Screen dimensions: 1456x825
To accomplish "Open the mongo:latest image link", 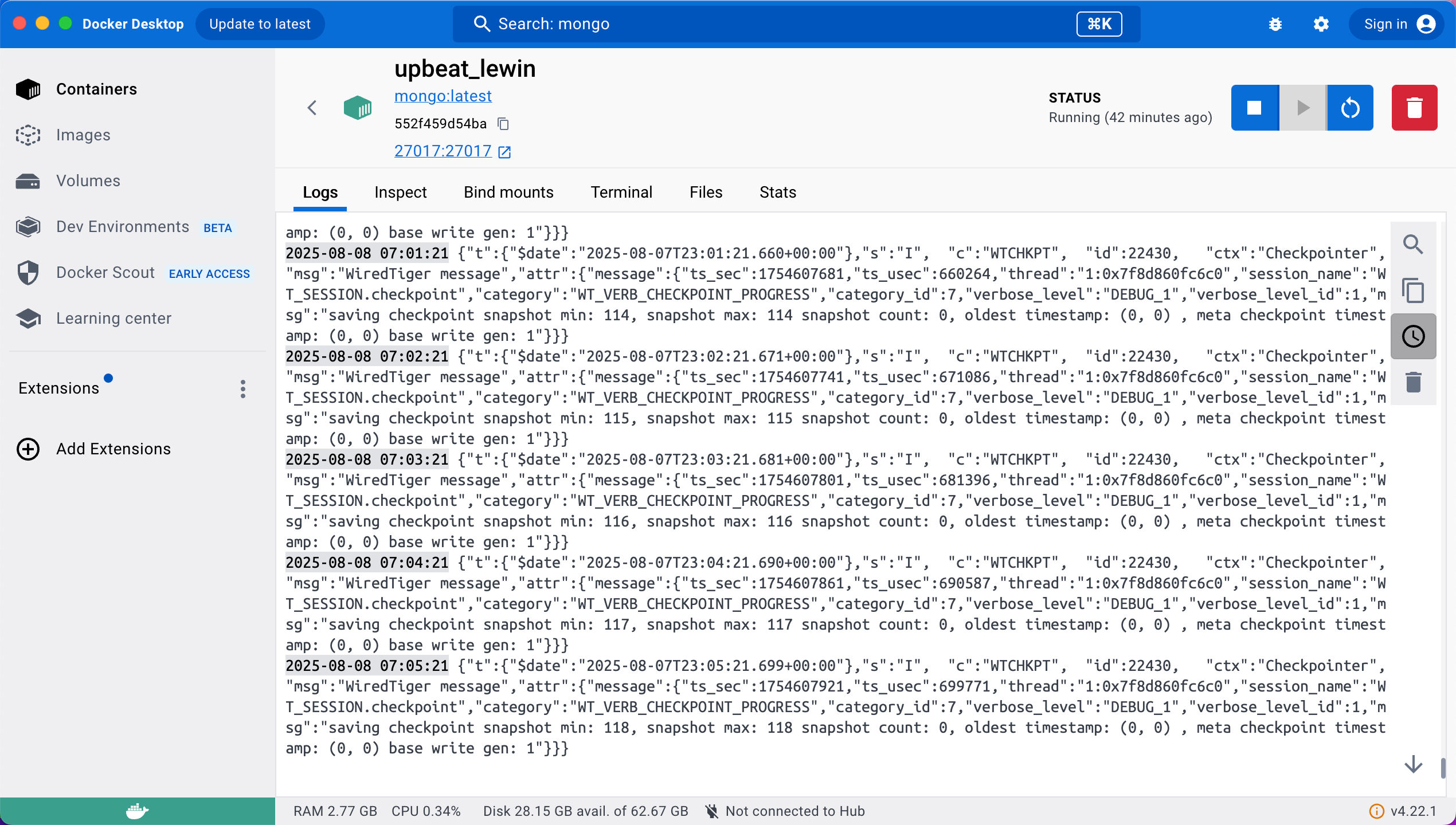I will (443, 96).
